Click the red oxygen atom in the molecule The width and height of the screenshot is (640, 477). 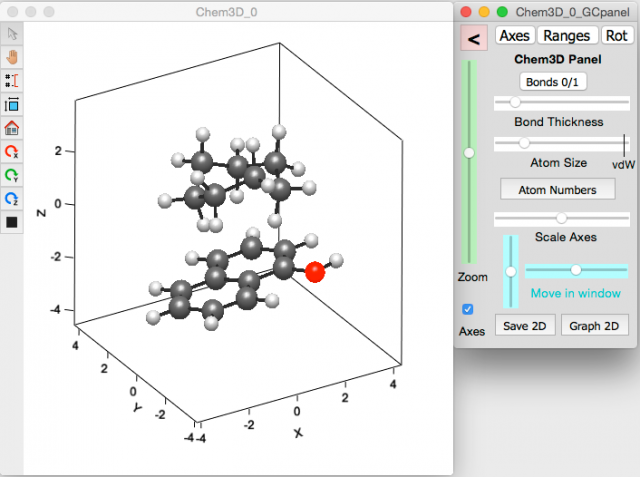coord(315,272)
